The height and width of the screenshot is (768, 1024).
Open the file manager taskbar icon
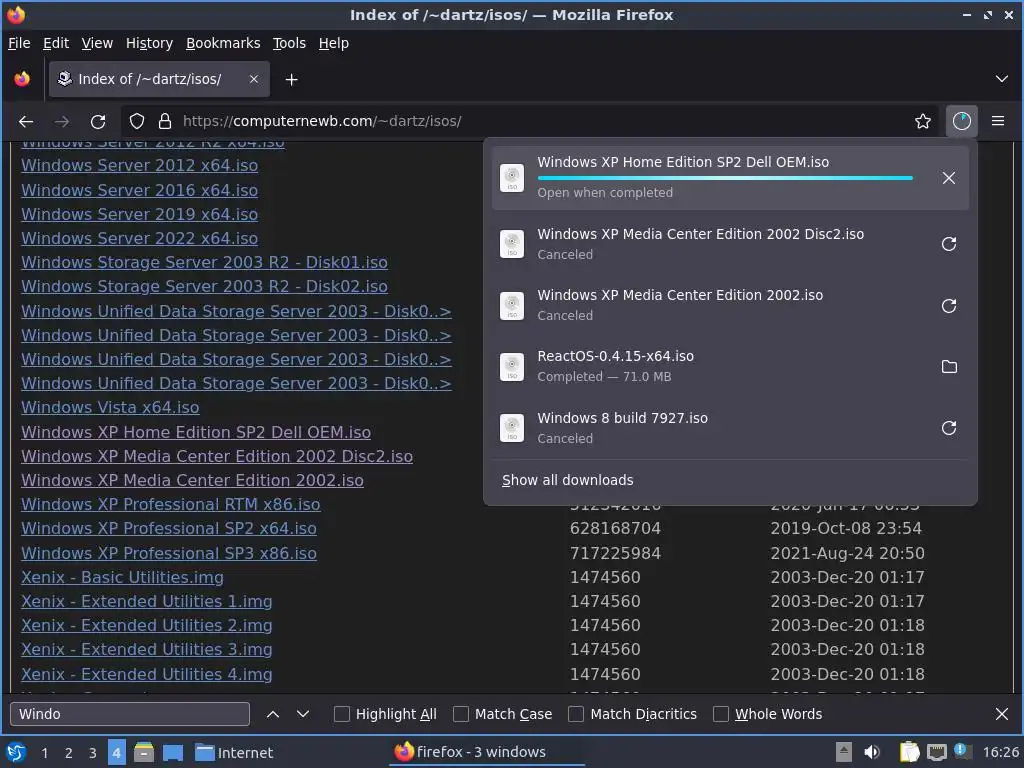point(144,752)
